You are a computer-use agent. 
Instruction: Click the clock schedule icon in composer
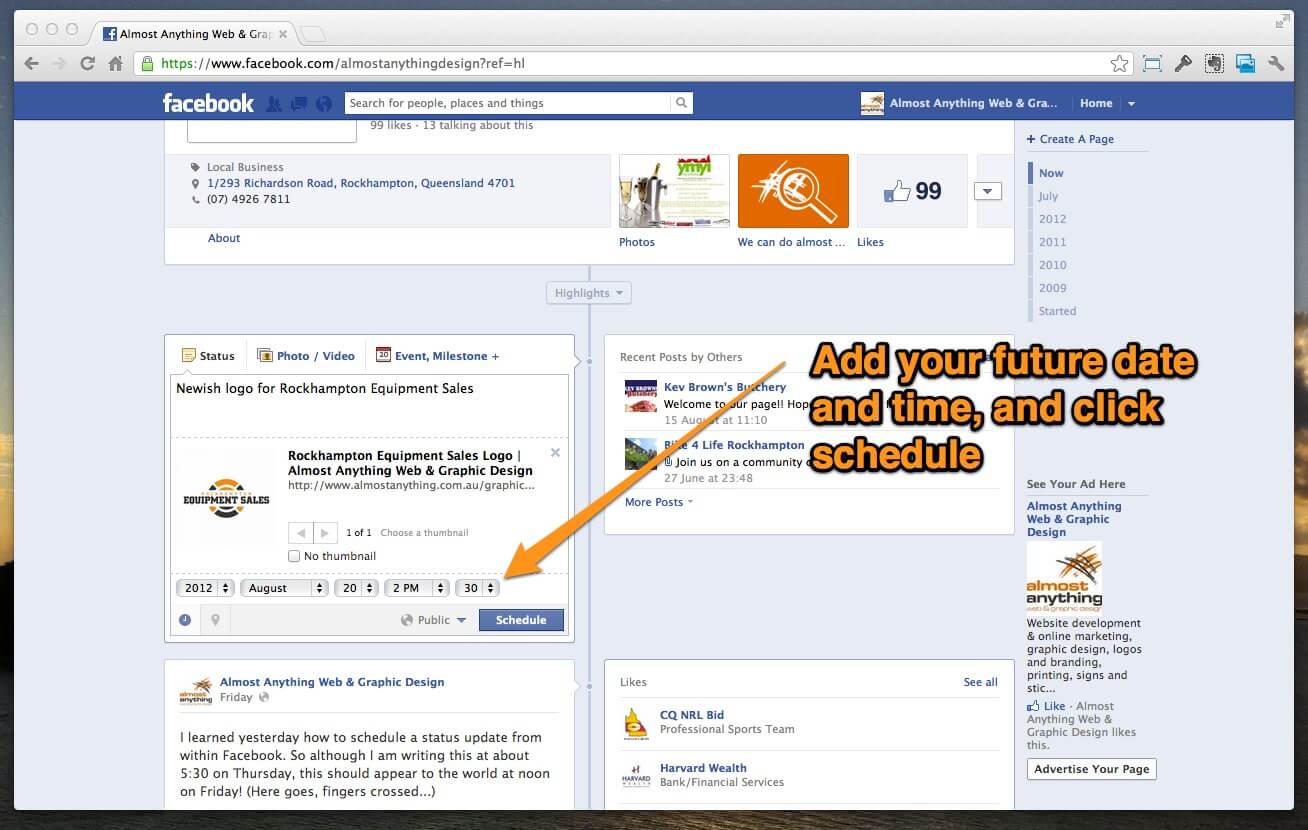click(185, 620)
